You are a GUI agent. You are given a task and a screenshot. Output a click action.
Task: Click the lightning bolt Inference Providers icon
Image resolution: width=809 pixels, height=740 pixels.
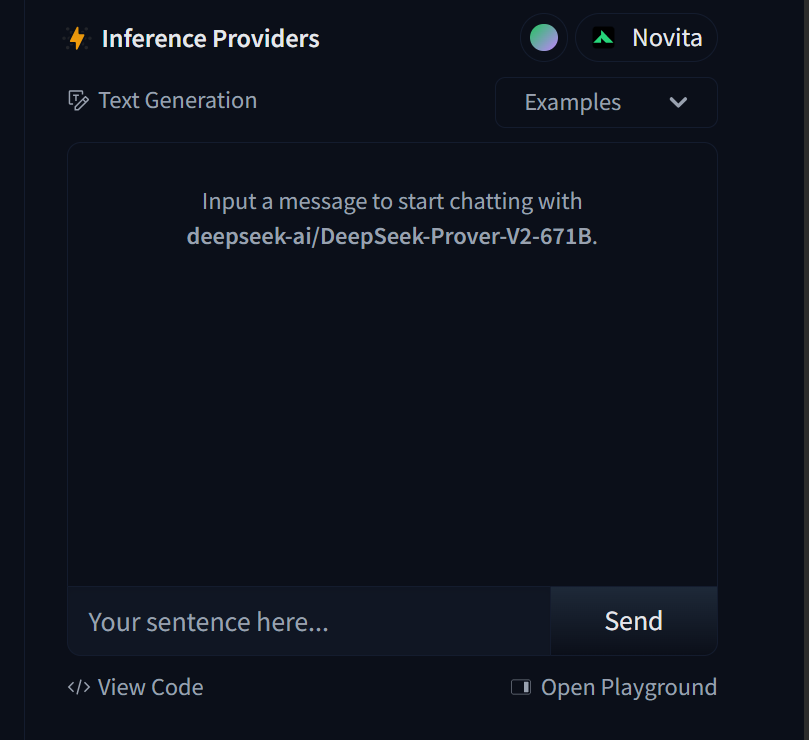(77, 39)
